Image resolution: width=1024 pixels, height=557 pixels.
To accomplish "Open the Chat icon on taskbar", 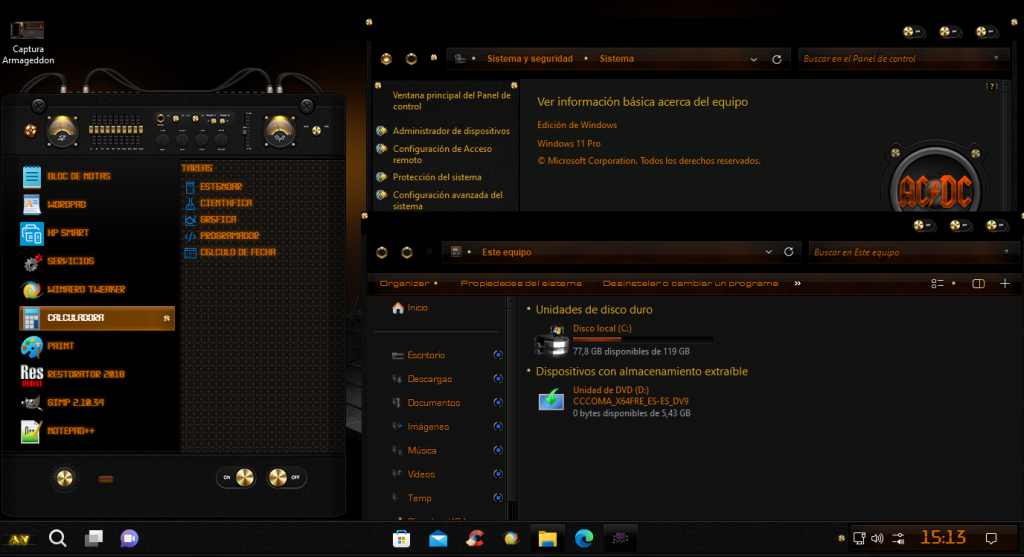I will click(x=129, y=538).
